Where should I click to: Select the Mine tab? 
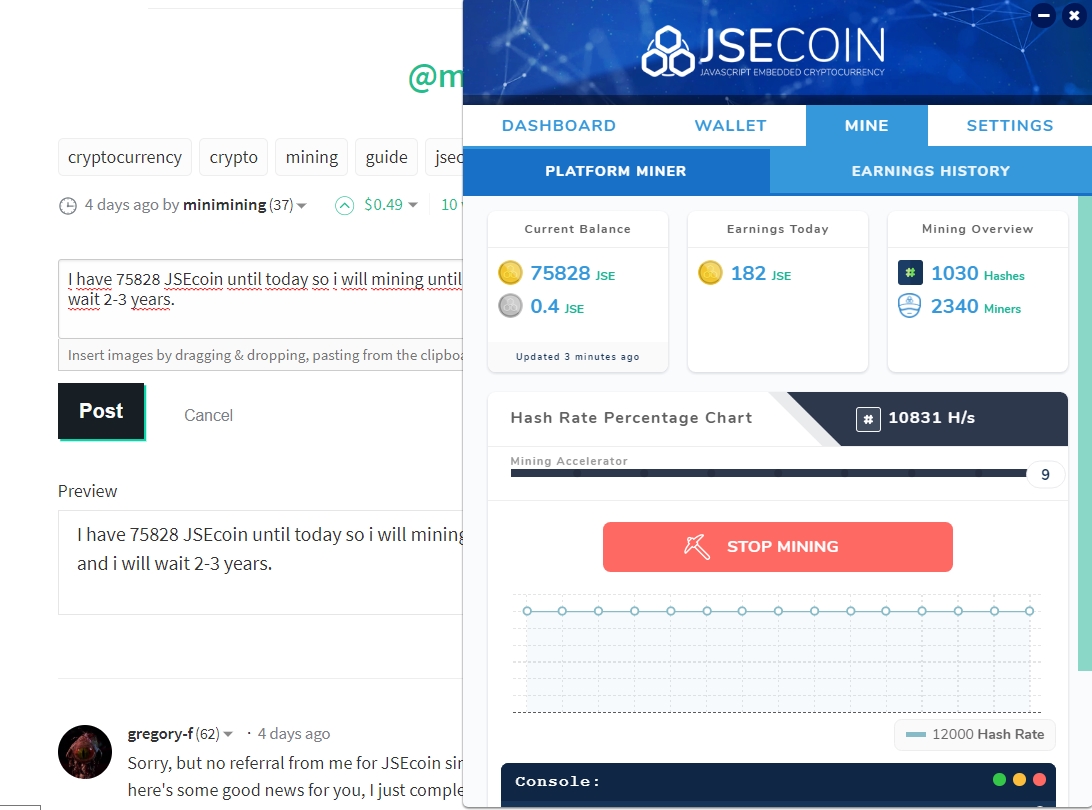coord(866,125)
